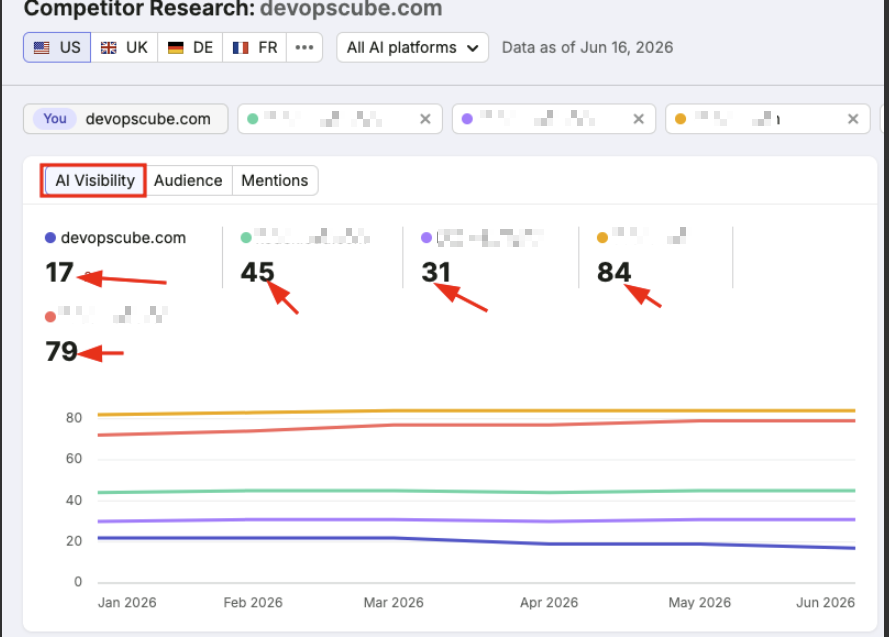889x637 pixels.
Task: Select the AI Visibility tab
Action: click(x=95, y=181)
